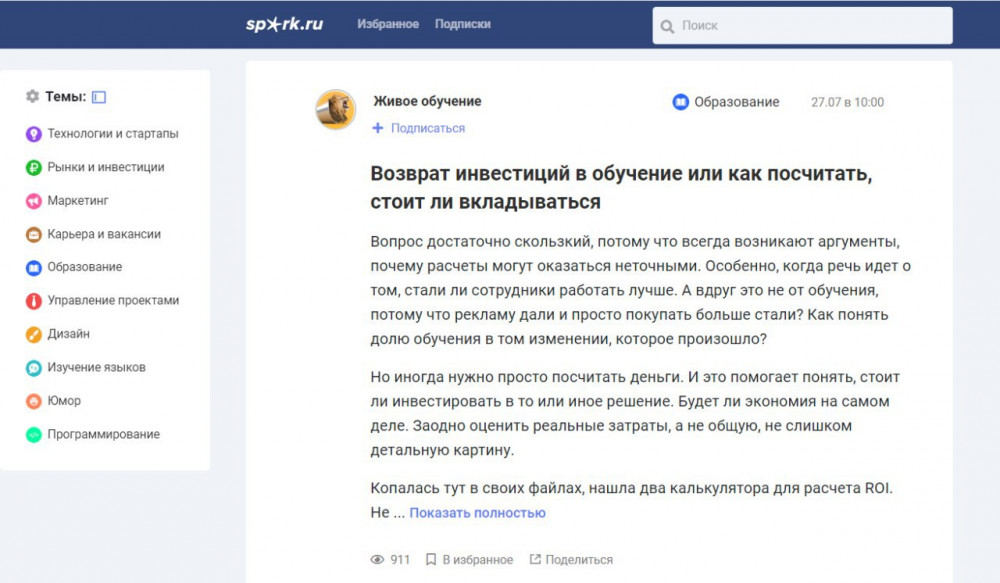Open the Живое обучение author page
The height and width of the screenshot is (583, 1000).
point(427,101)
